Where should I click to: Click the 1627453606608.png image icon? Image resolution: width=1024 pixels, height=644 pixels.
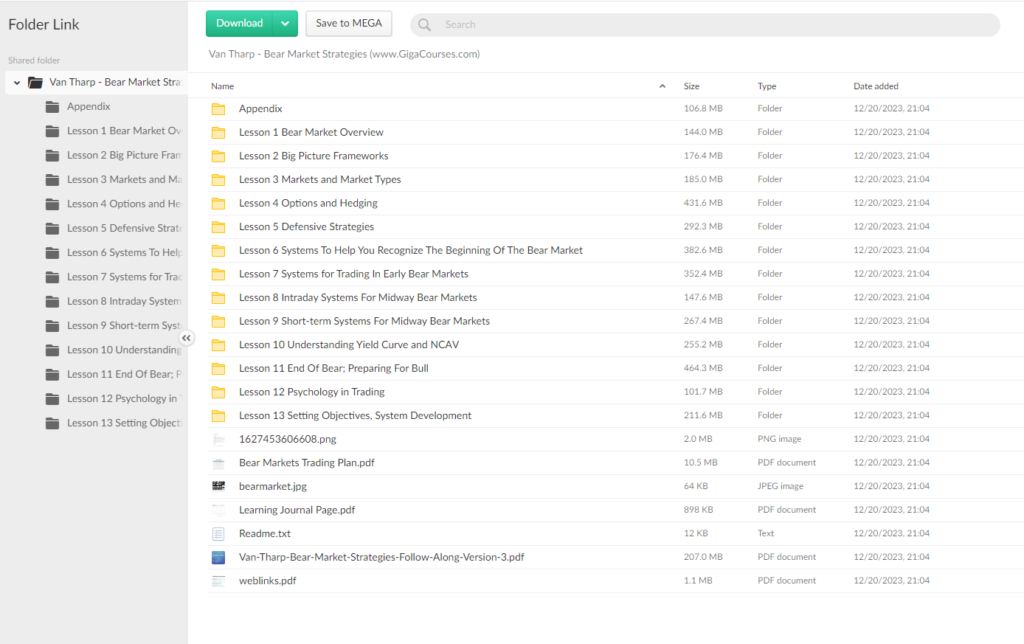click(218, 439)
